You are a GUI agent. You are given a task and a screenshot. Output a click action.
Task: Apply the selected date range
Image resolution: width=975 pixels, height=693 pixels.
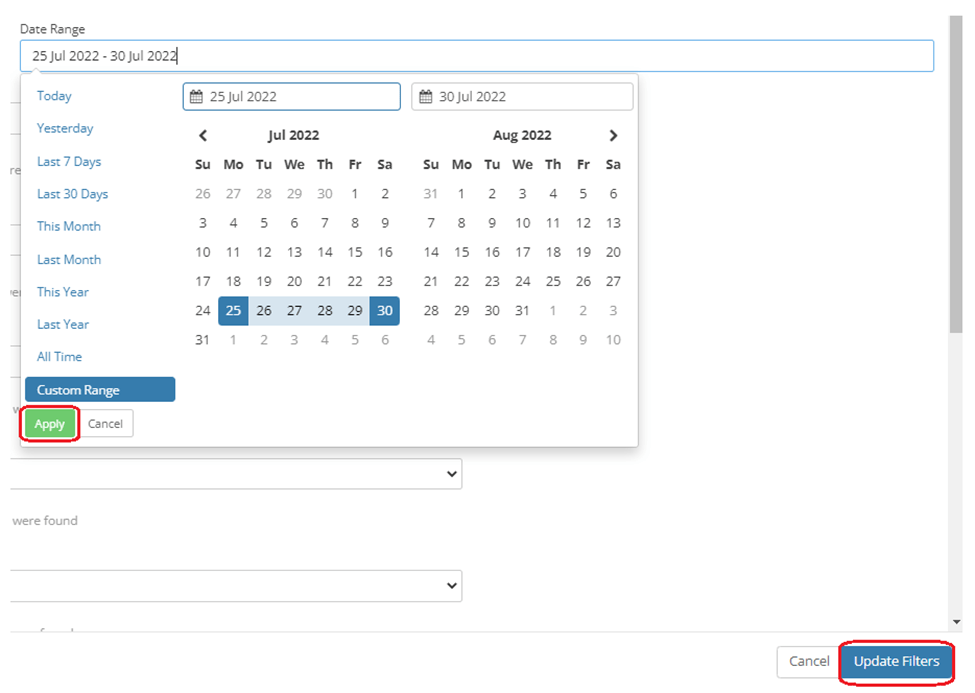click(x=49, y=423)
